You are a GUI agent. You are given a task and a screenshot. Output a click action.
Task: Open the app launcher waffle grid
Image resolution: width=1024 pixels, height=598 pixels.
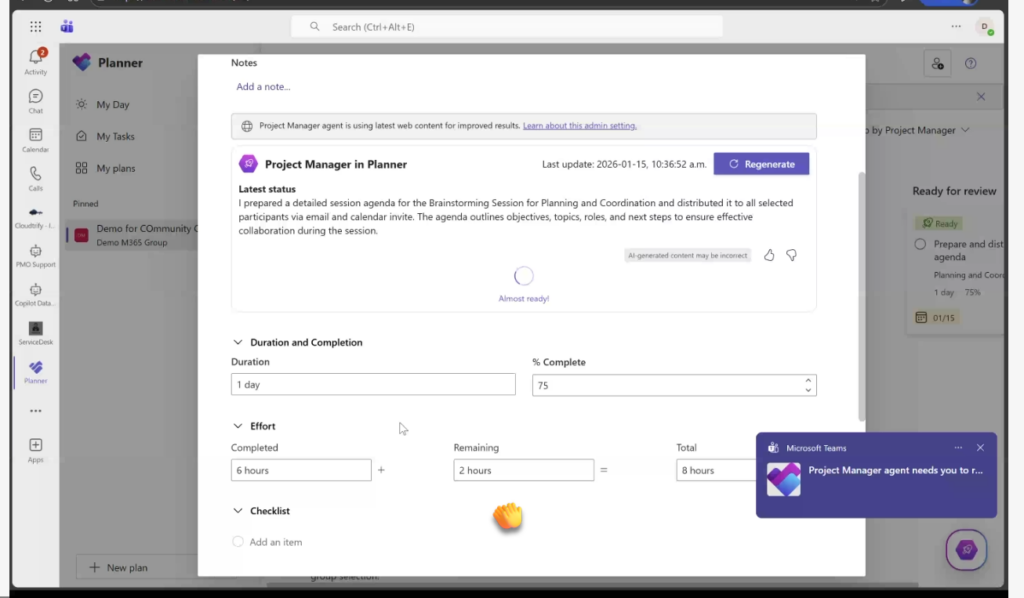[35, 27]
